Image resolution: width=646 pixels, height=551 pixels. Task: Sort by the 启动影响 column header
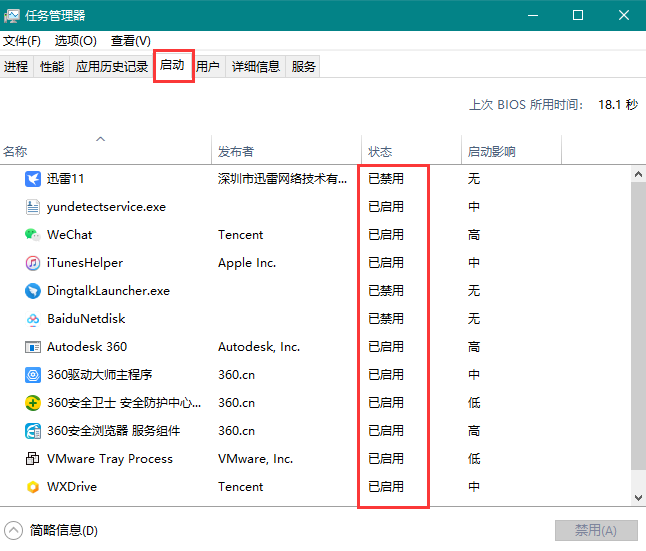[511, 152]
